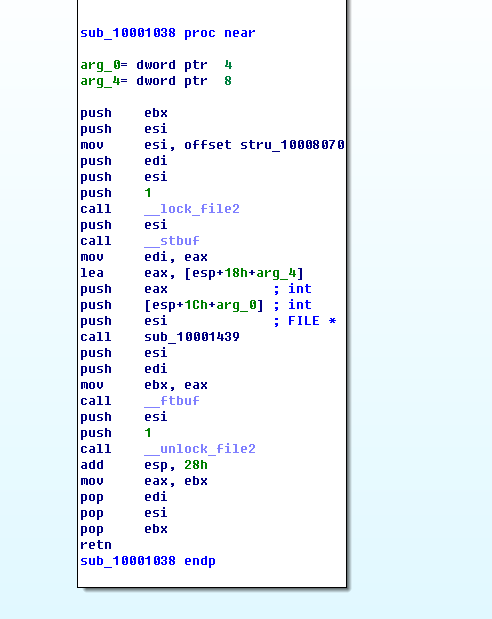Viewport: 492px width, 619px height.
Task: Click the arg_4 dword ptr definition
Action: [x=156, y=81]
